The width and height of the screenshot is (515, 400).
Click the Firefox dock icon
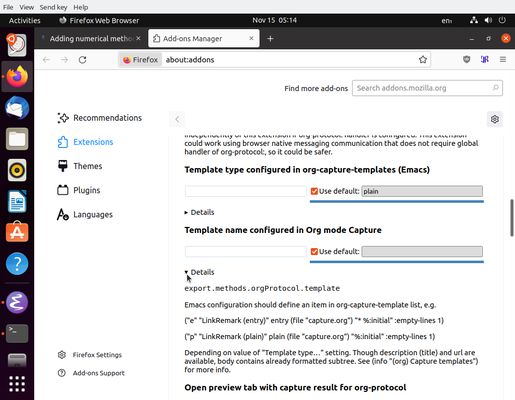[17, 76]
